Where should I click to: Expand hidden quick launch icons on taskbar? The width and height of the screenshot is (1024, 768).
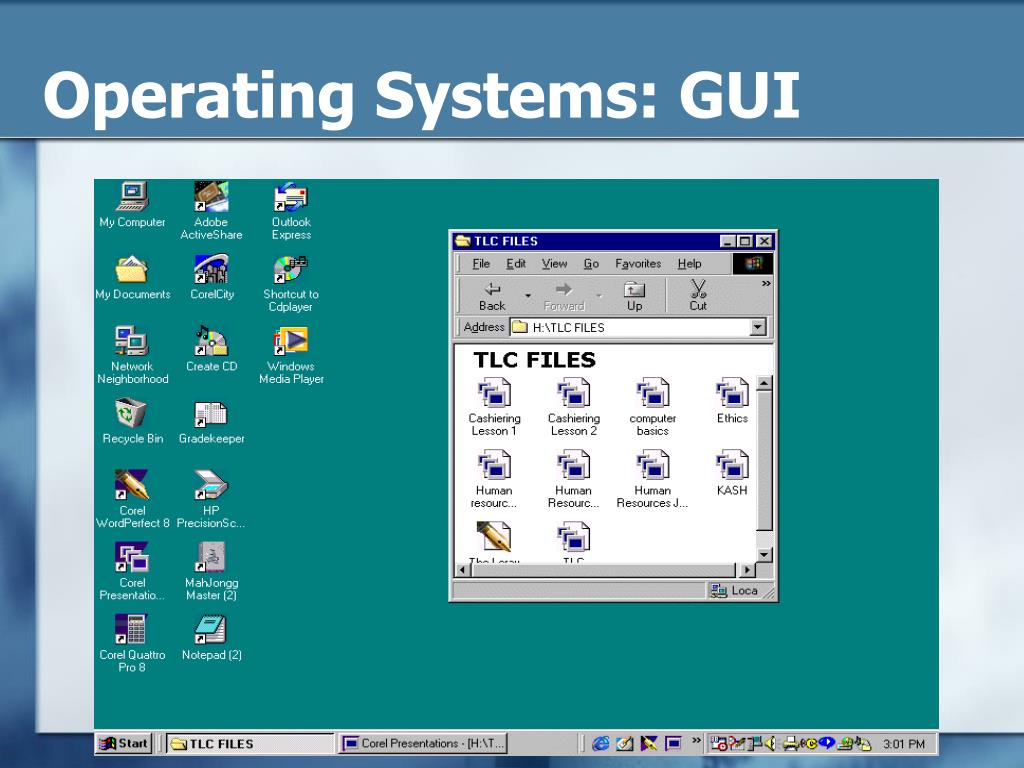(696, 740)
